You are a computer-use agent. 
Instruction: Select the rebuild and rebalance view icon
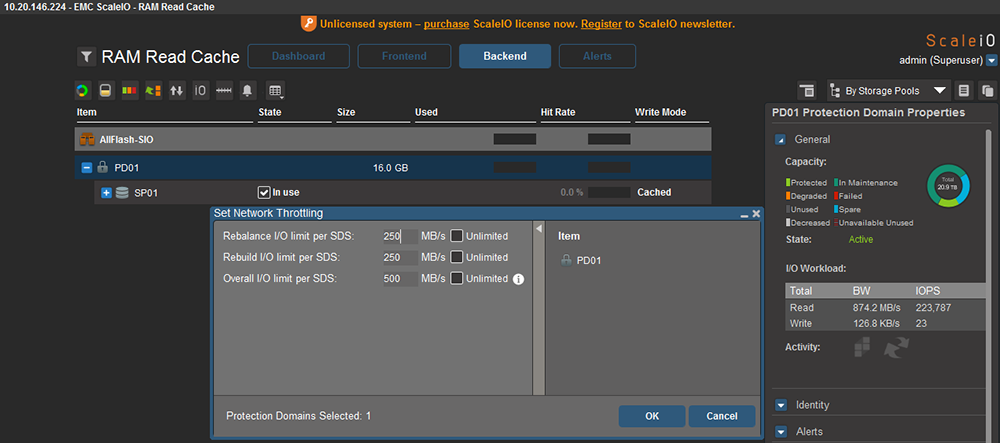(153, 91)
